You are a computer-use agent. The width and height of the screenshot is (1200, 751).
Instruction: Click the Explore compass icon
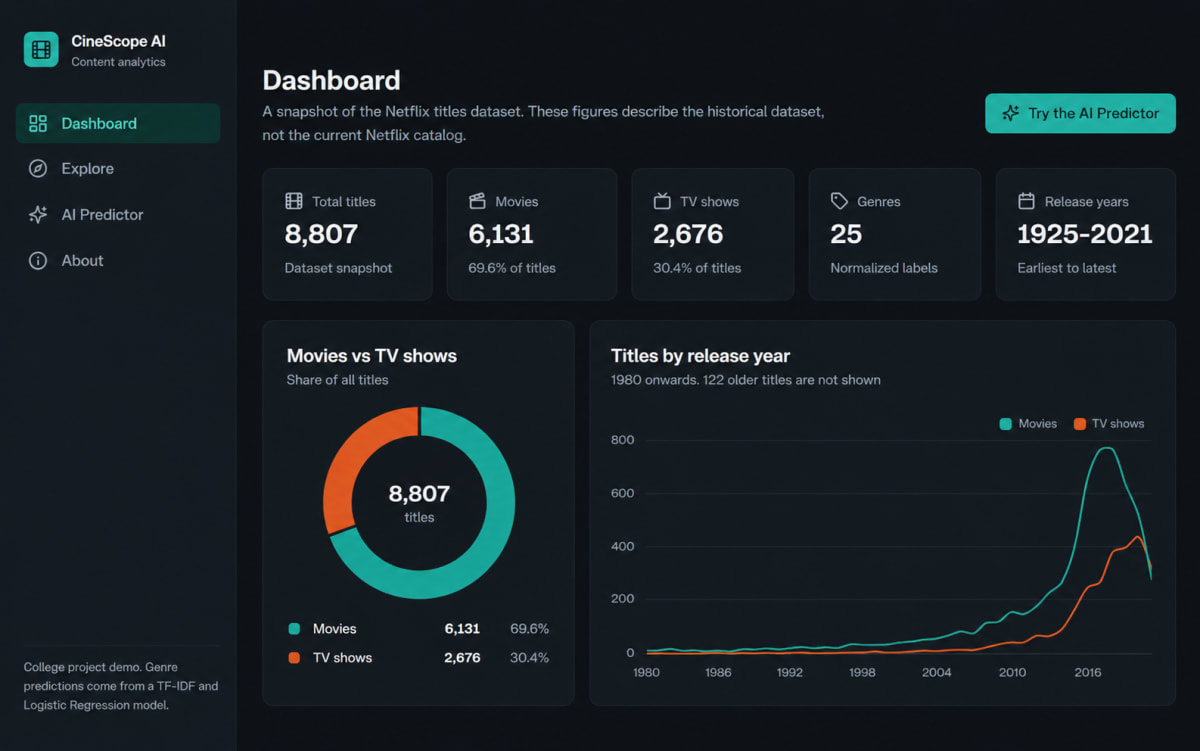point(38,169)
